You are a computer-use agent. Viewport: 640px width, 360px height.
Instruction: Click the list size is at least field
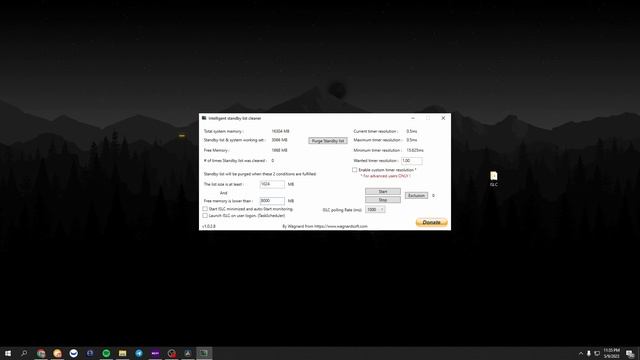(x=272, y=184)
